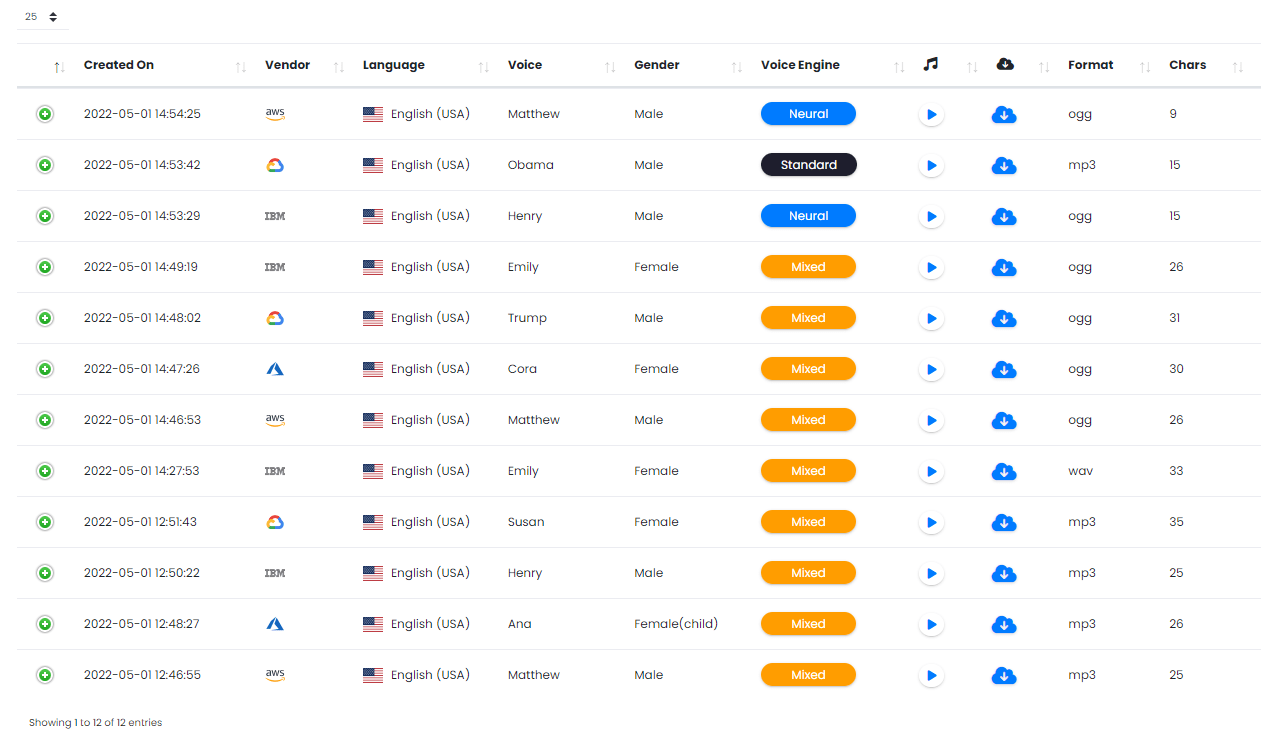The width and height of the screenshot is (1261, 747).
Task: Download the Ana voice mp3 file
Action: (1004, 625)
